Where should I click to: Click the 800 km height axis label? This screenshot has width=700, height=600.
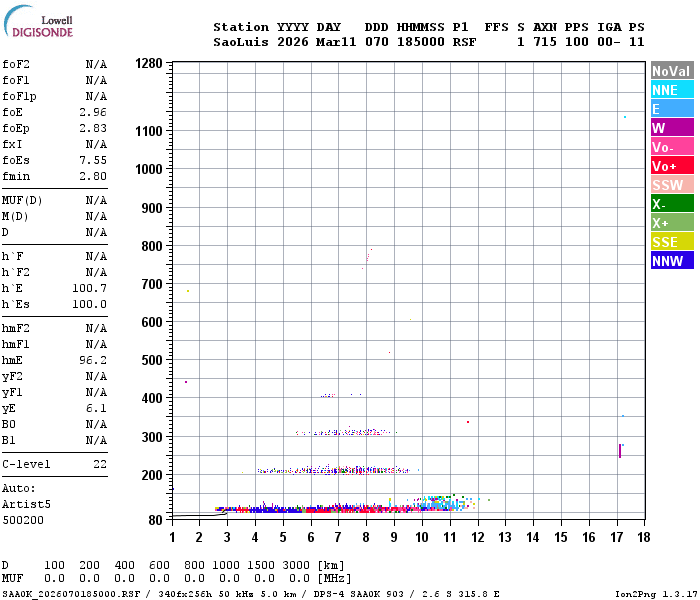pyautogui.click(x=152, y=246)
